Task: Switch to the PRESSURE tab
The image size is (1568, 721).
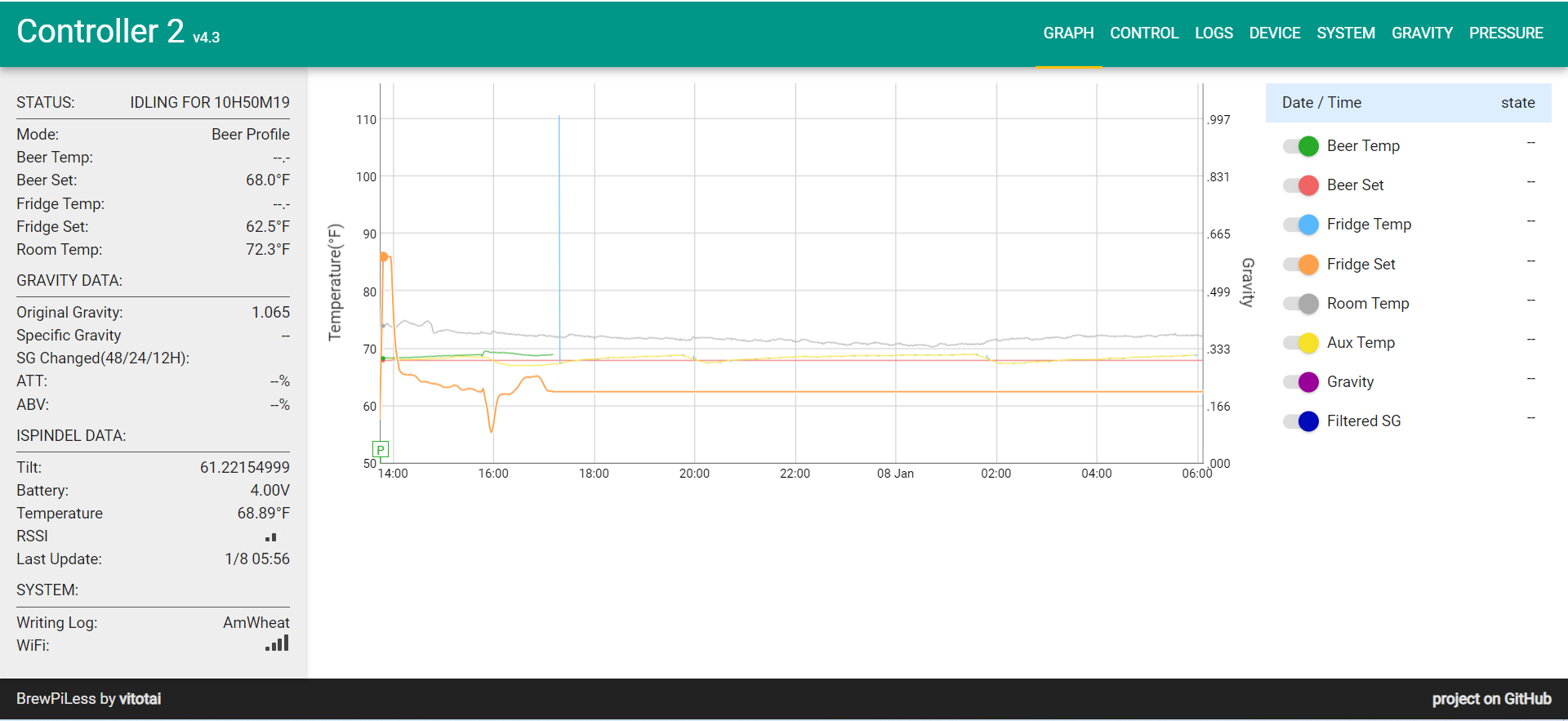Action: (1506, 33)
